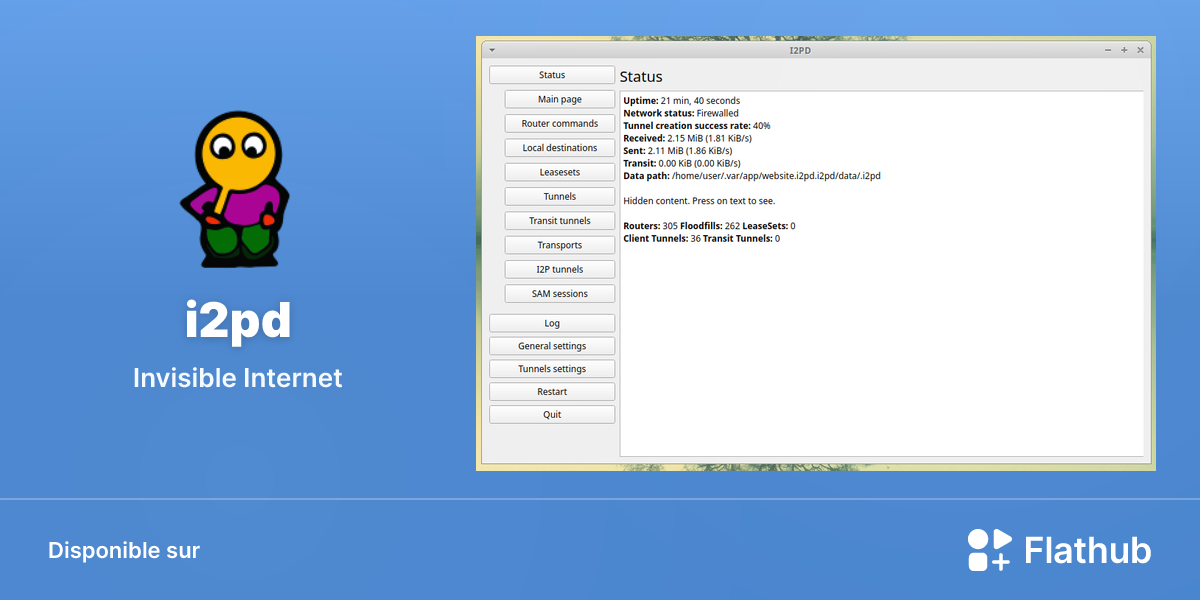Click the large 'i2pd' title text
Screen dimensions: 1200x600
(238, 320)
